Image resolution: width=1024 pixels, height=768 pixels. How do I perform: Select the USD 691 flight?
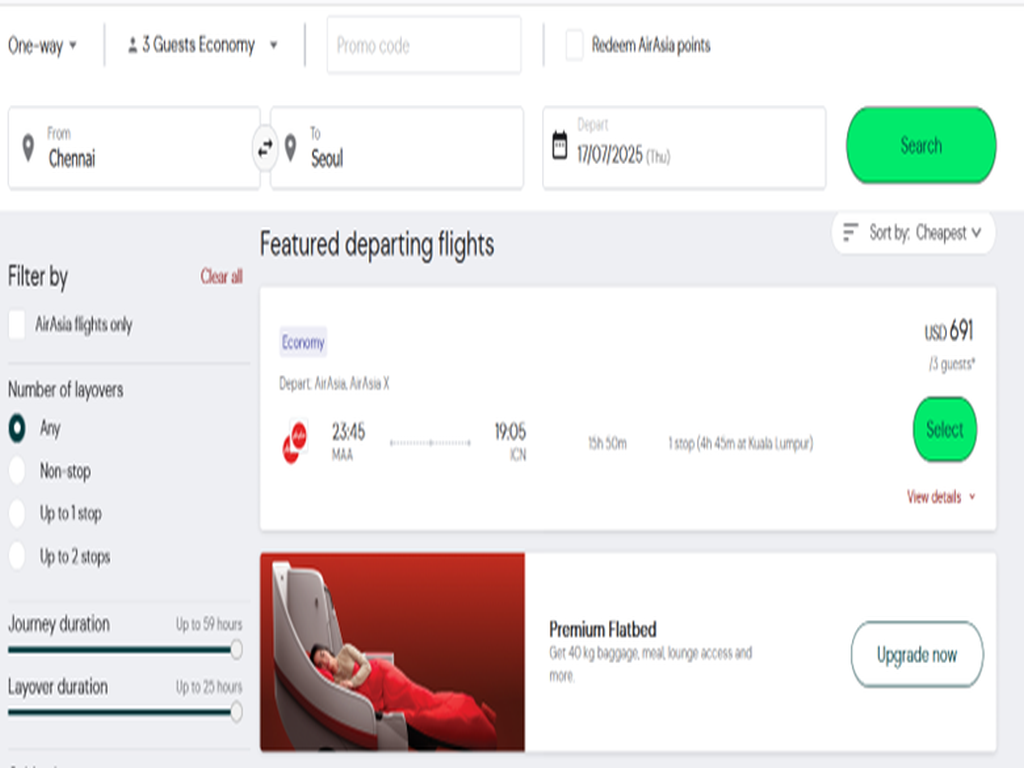point(943,430)
